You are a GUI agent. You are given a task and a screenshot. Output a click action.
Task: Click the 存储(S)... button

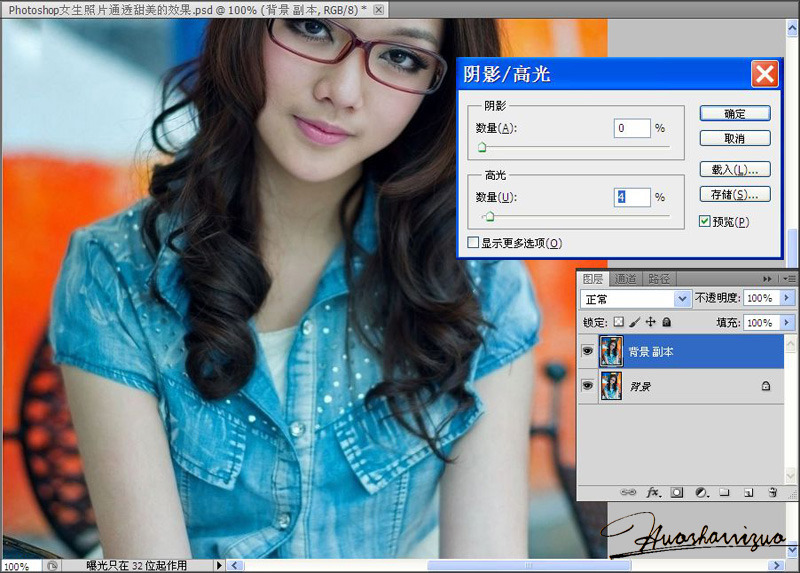click(x=735, y=194)
